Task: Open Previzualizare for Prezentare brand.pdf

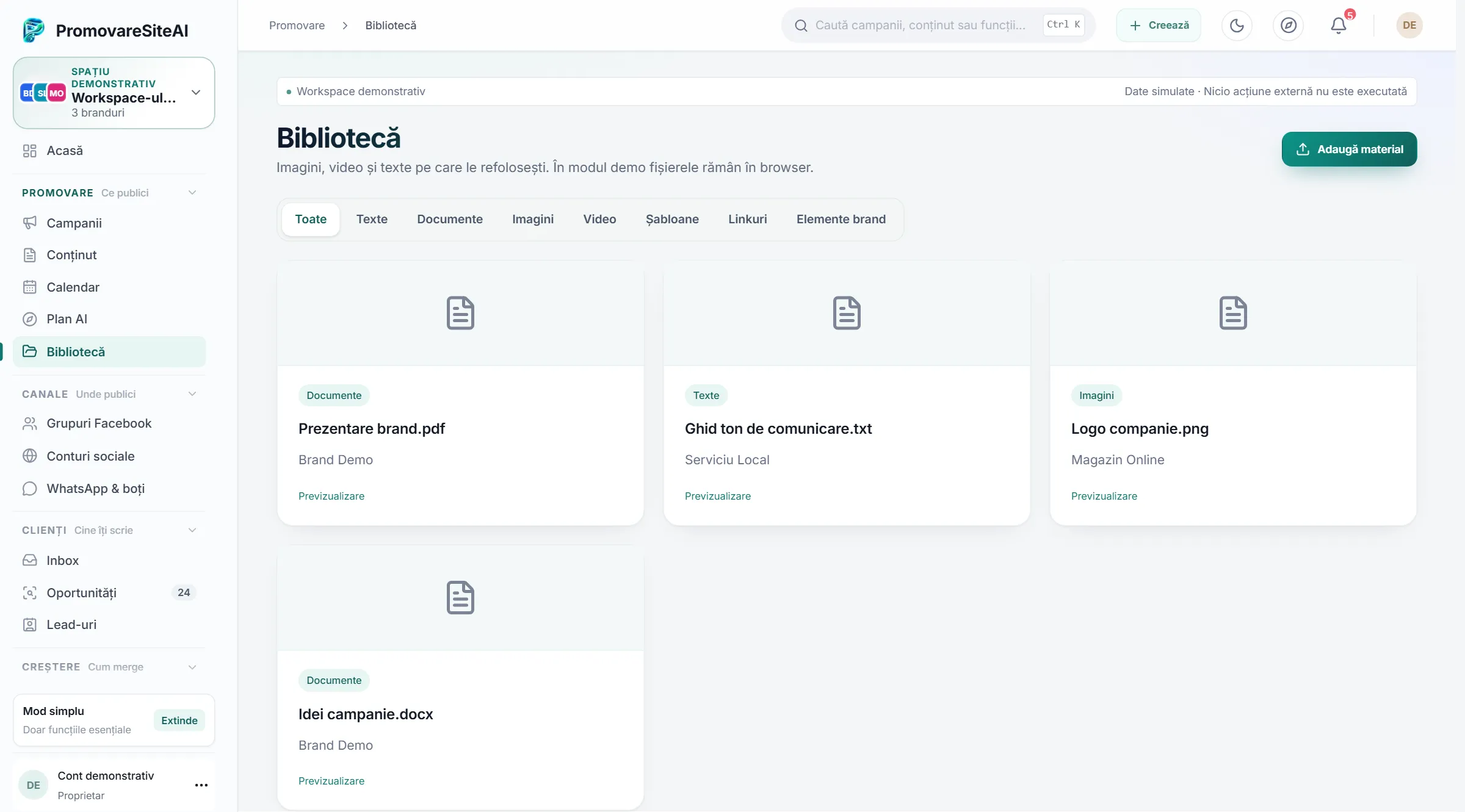Action: coord(331,496)
